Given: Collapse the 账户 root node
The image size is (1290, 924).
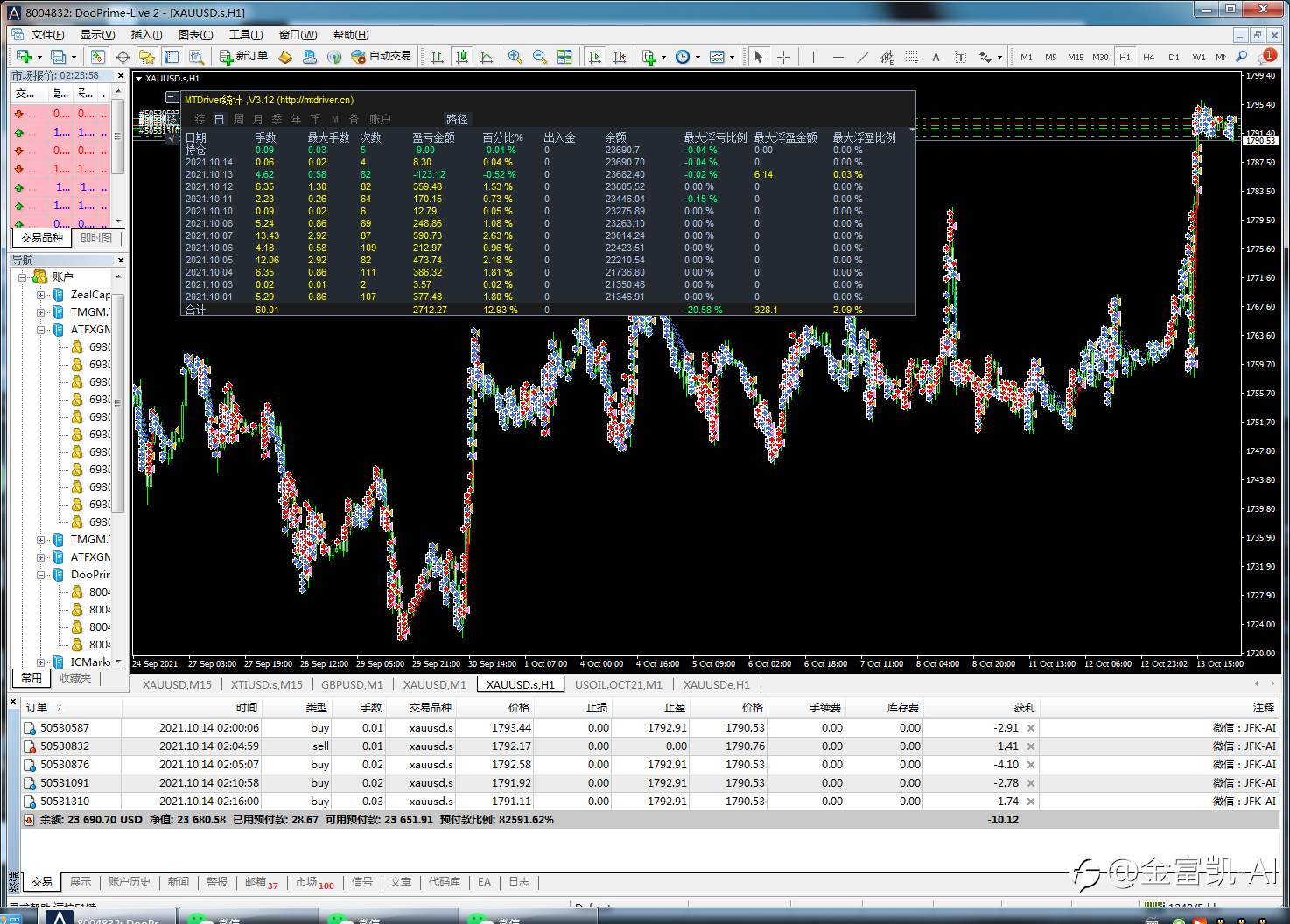Looking at the screenshot, I should [x=23, y=276].
